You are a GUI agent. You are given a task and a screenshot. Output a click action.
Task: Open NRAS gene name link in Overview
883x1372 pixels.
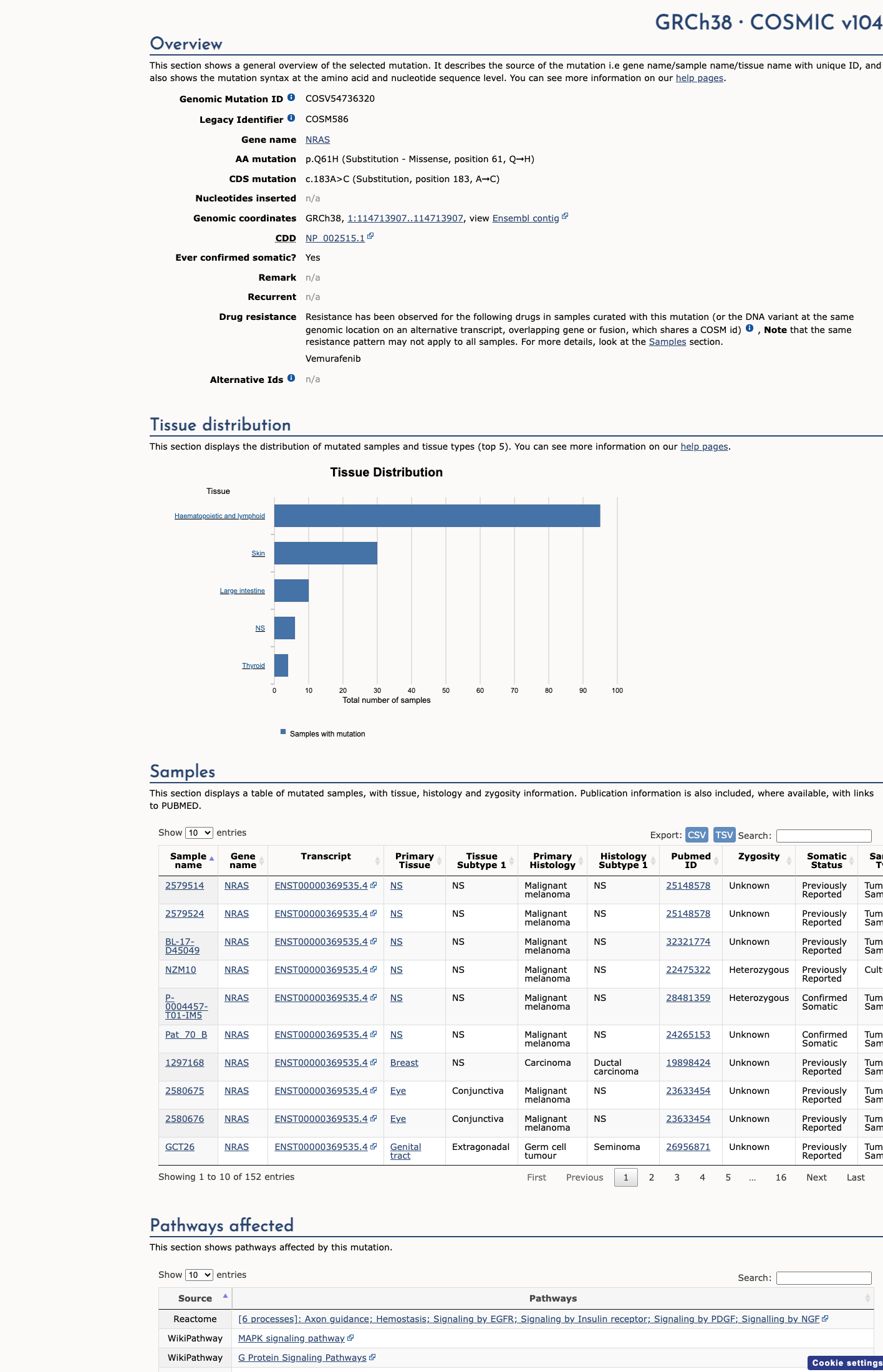click(317, 140)
